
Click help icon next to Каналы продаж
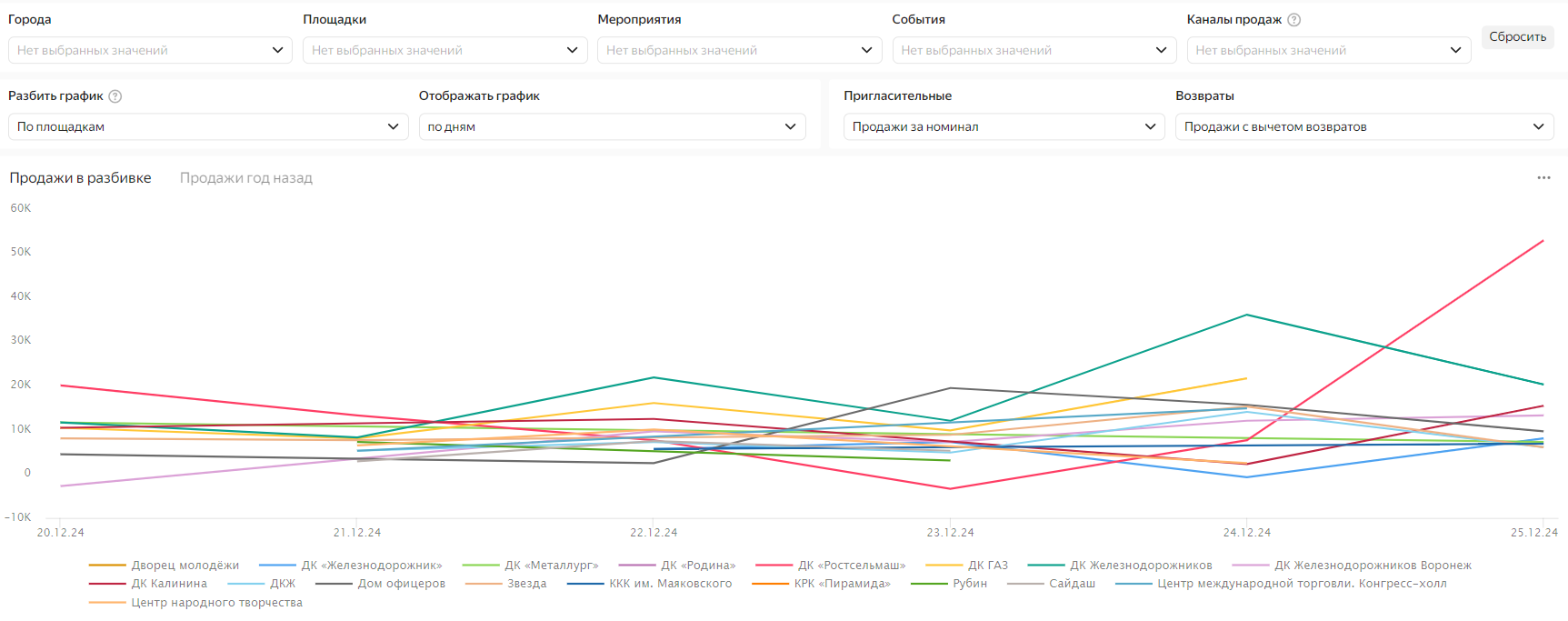pyautogui.click(x=1293, y=20)
